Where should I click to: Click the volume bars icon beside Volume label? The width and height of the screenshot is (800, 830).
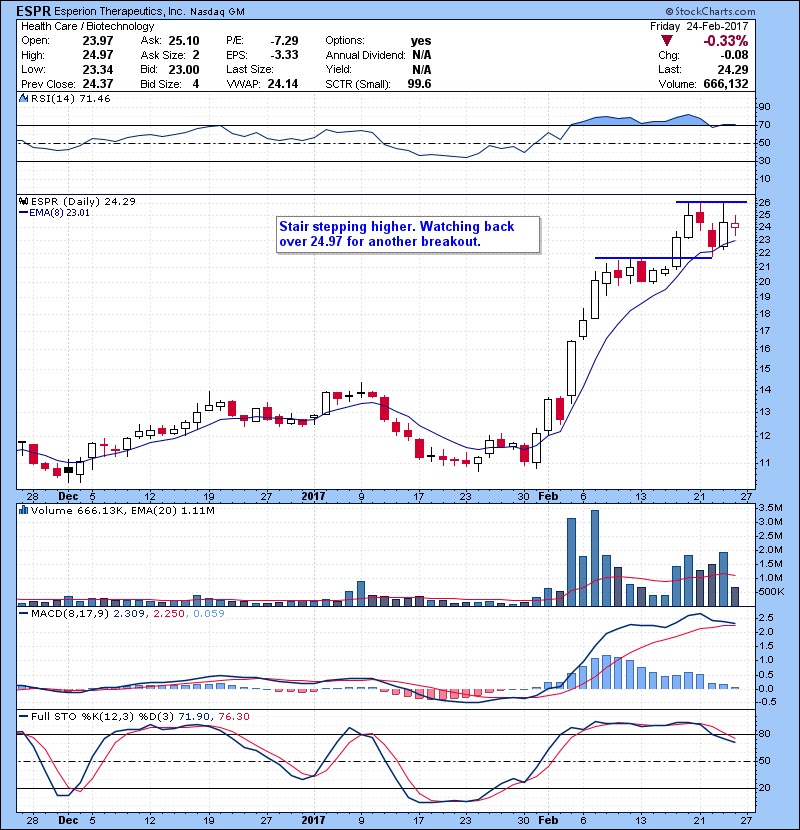tap(23, 510)
